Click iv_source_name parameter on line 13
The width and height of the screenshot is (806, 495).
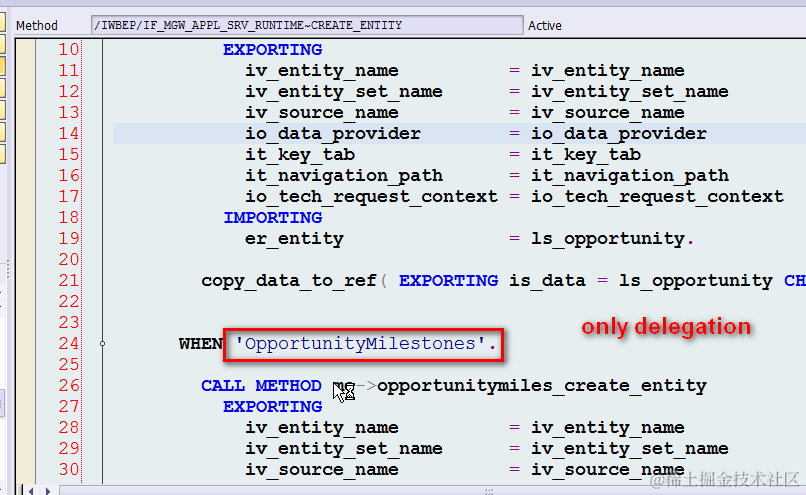pyautogui.click(x=322, y=113)
